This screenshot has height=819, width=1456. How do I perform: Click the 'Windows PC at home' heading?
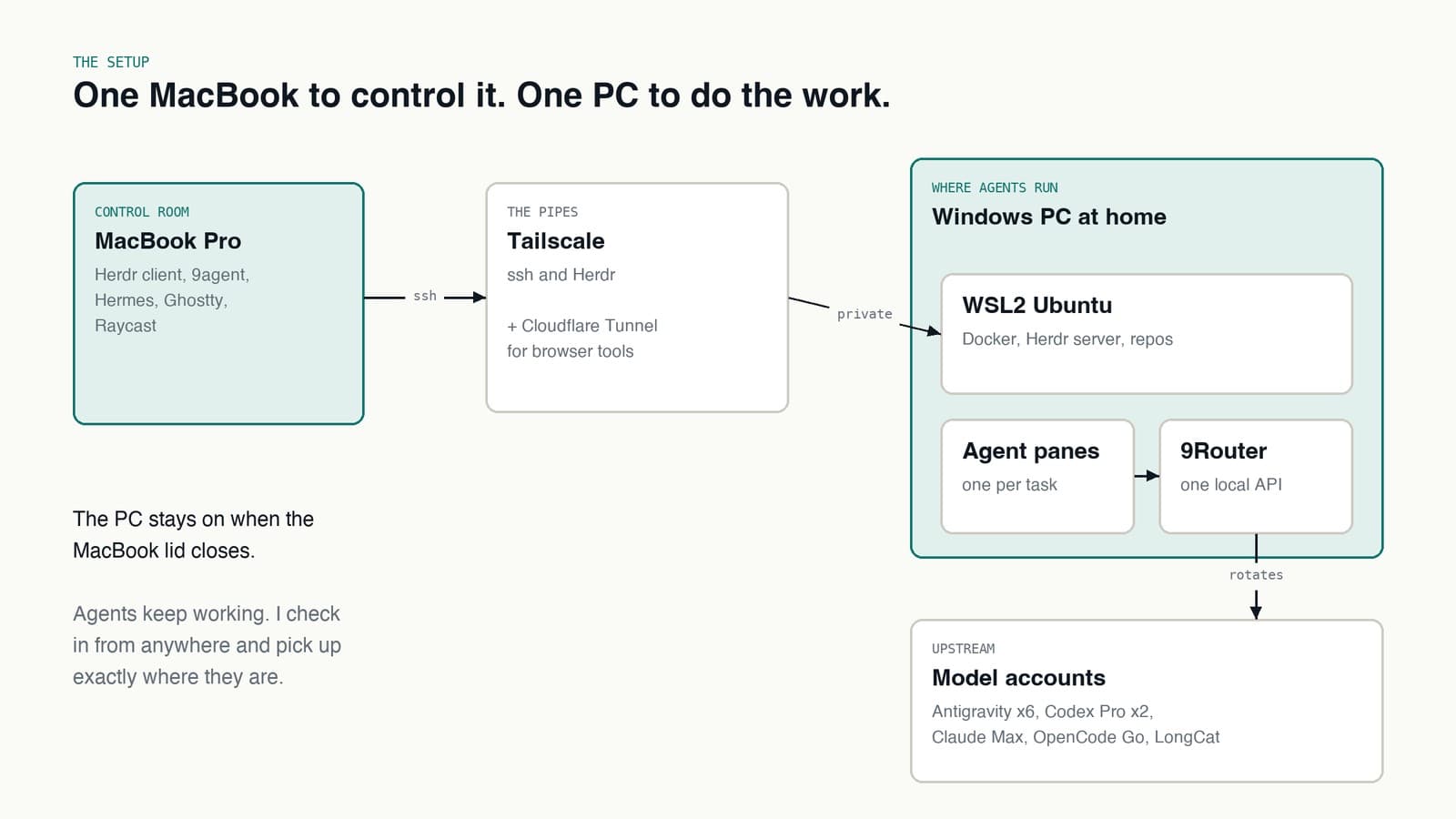pos(1048,217)
